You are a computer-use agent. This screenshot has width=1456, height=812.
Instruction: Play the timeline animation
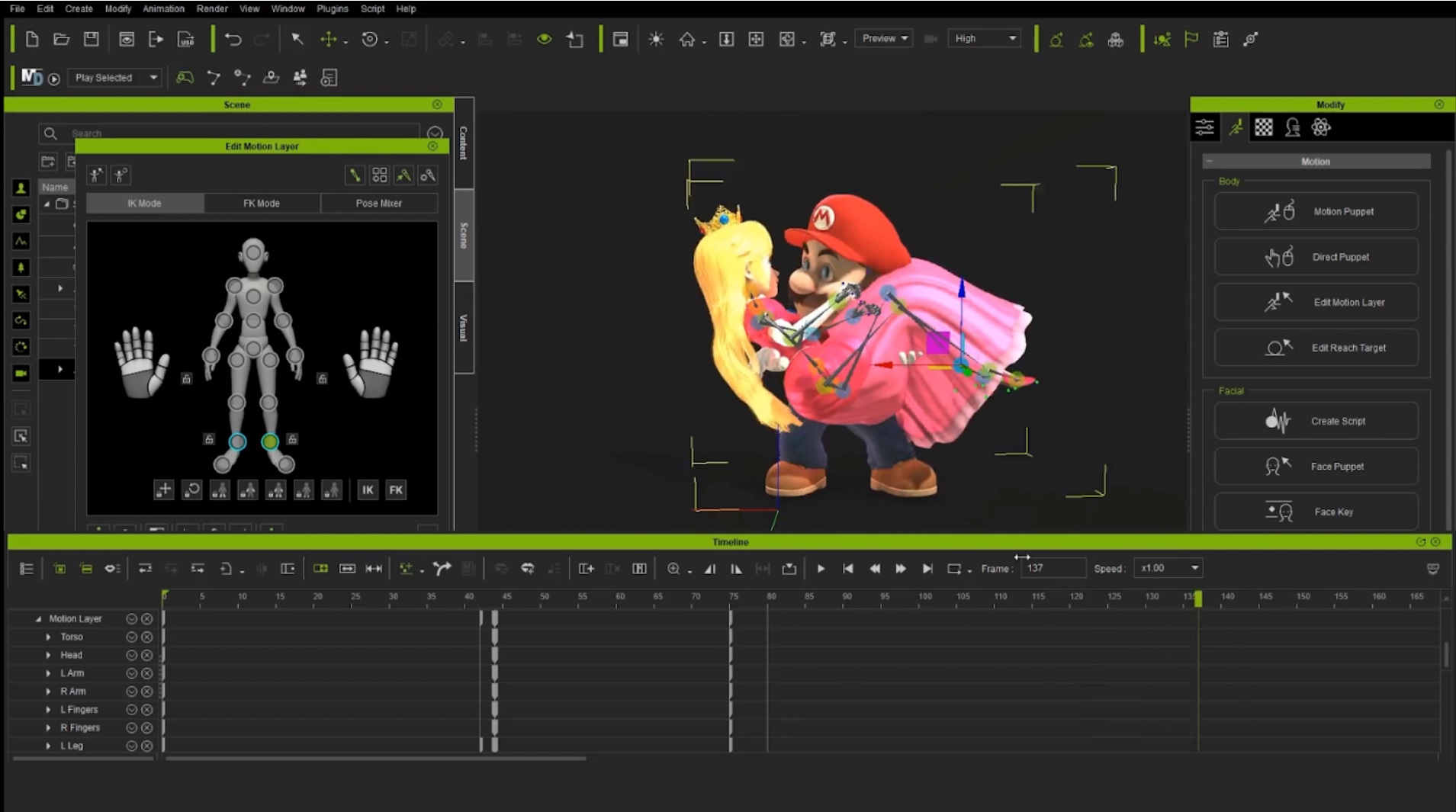(821, 569)
